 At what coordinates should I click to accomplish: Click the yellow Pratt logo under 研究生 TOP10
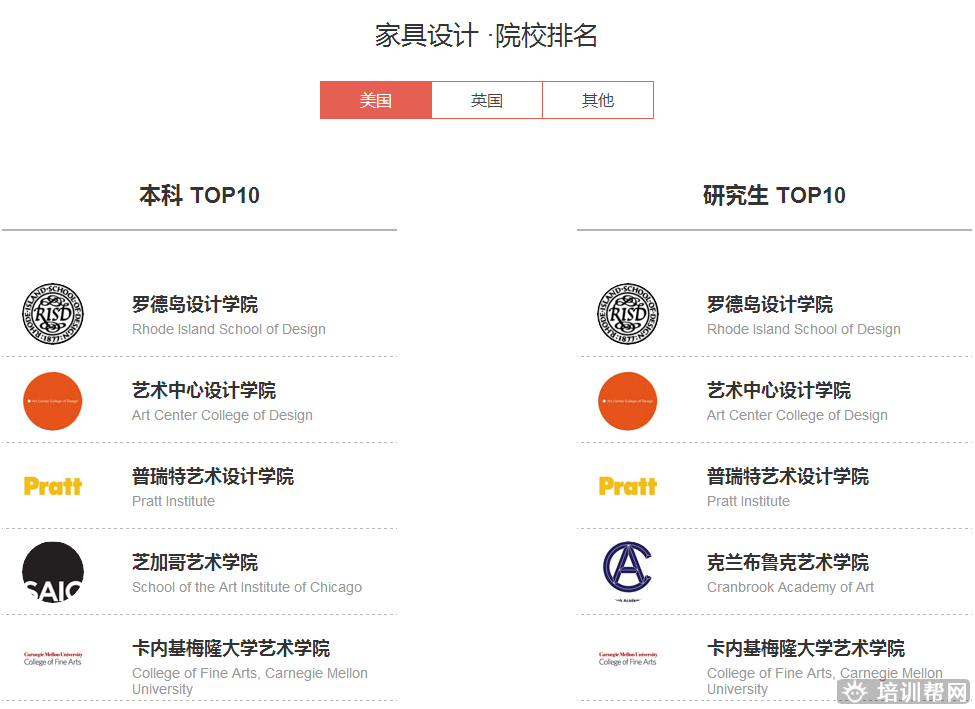click(x=627, y=486)
